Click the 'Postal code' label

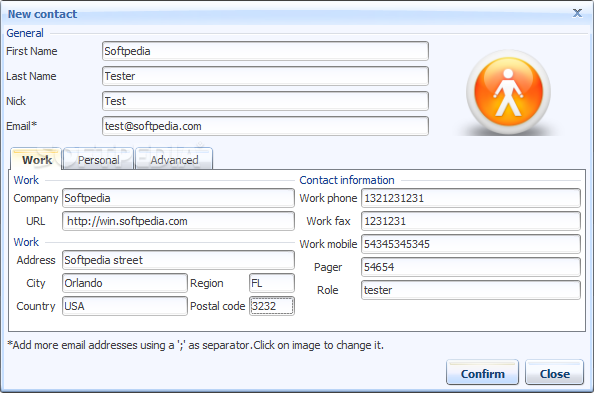point(217,306)
